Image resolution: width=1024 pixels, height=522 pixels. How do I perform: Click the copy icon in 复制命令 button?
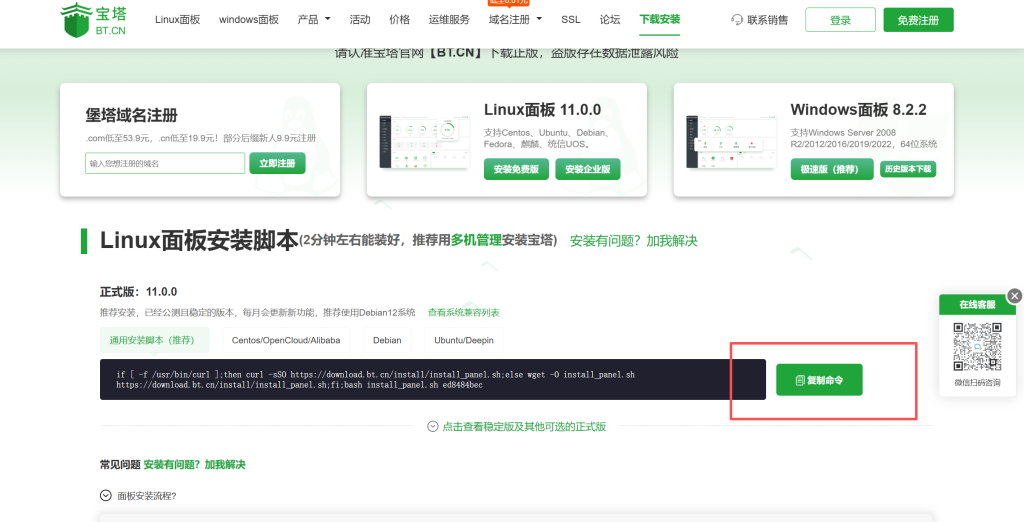click(x=800, y=380)
